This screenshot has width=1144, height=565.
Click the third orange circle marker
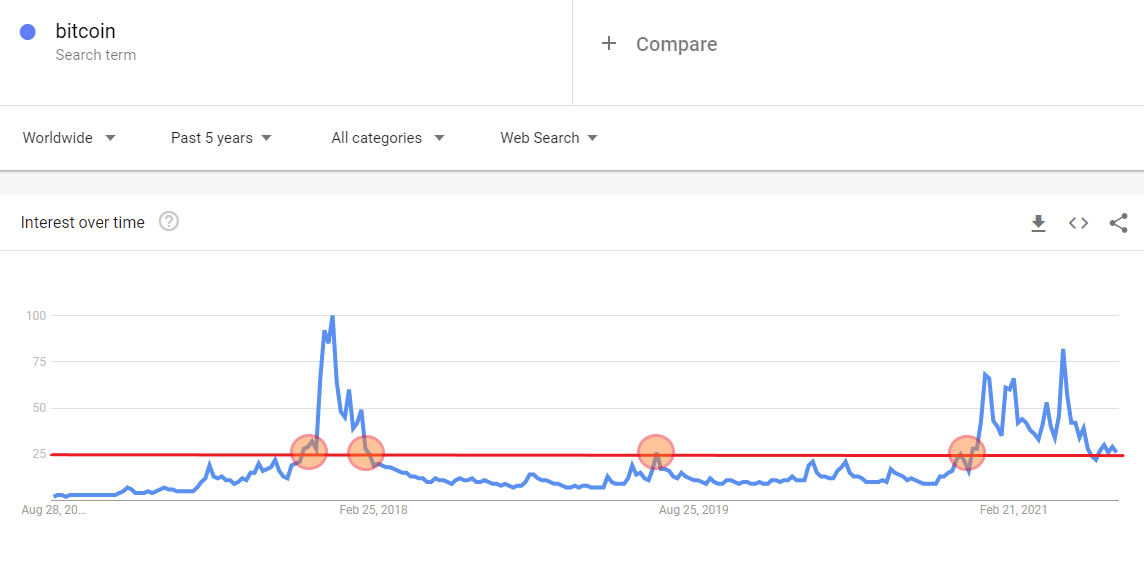655,452
